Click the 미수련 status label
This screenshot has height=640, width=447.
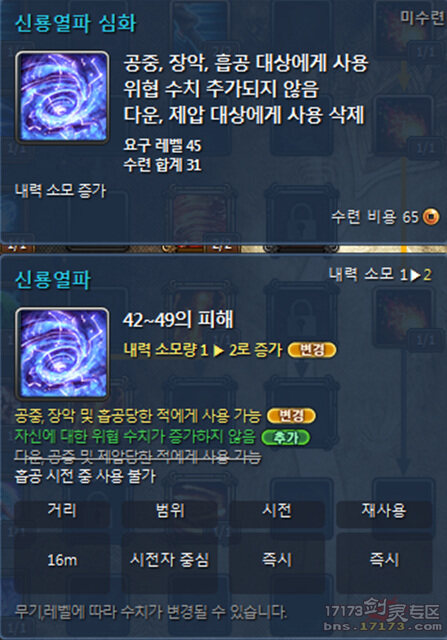click(x=423, y=17)
